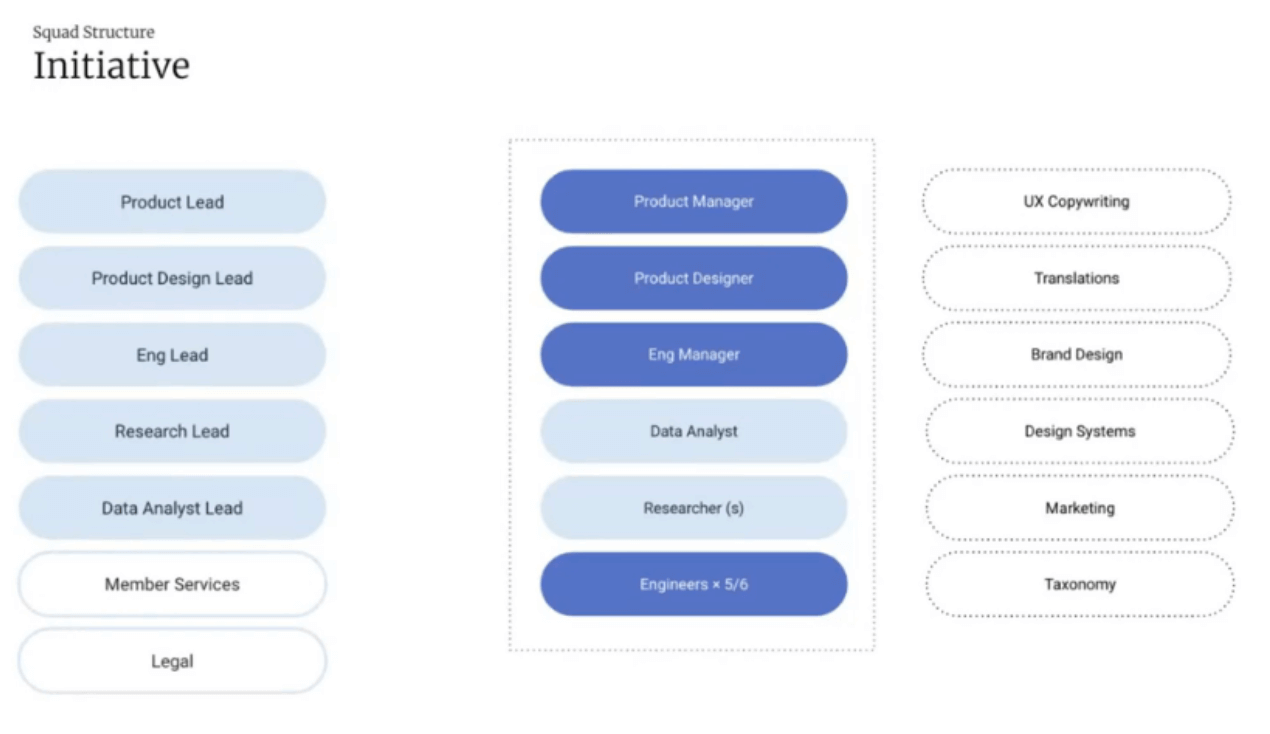Select the Product Design Lead pill

coord(172,278)
